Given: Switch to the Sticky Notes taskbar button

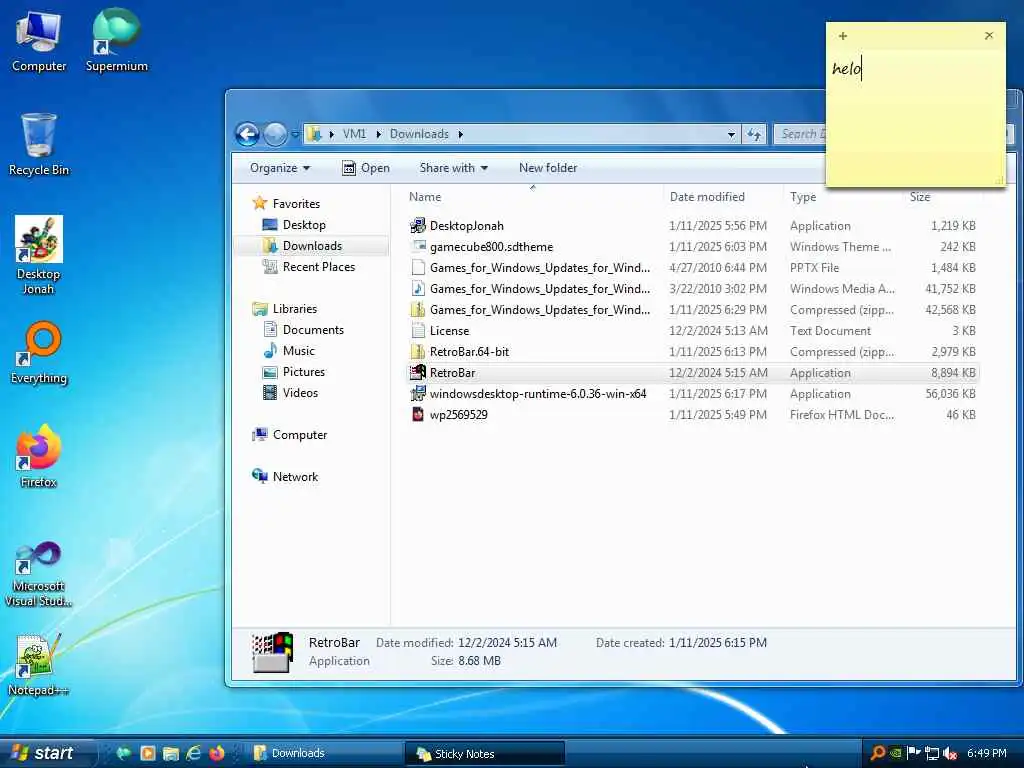Looking at the screenshot, I should point(485,753).
